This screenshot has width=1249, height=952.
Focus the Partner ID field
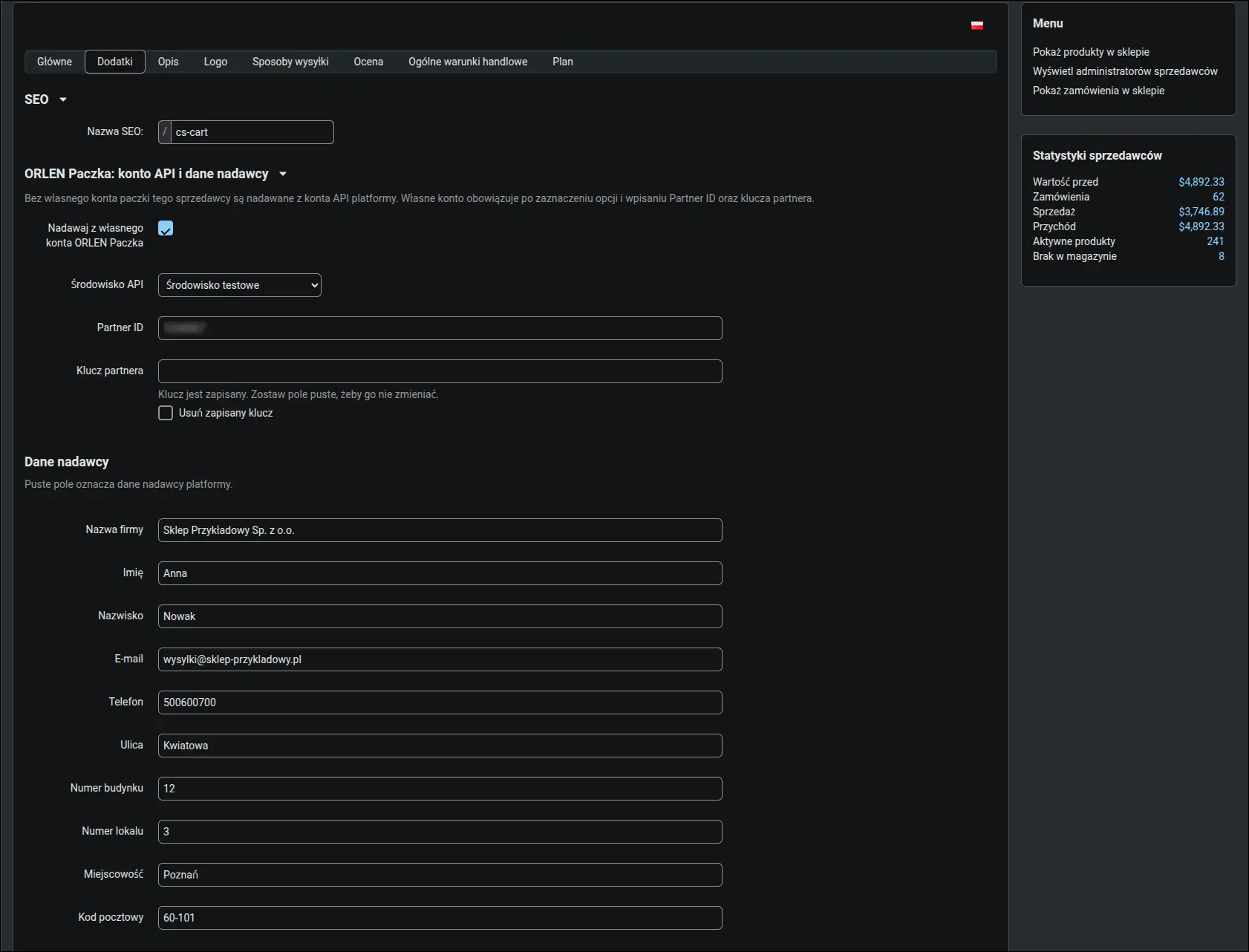pos(440,328)
